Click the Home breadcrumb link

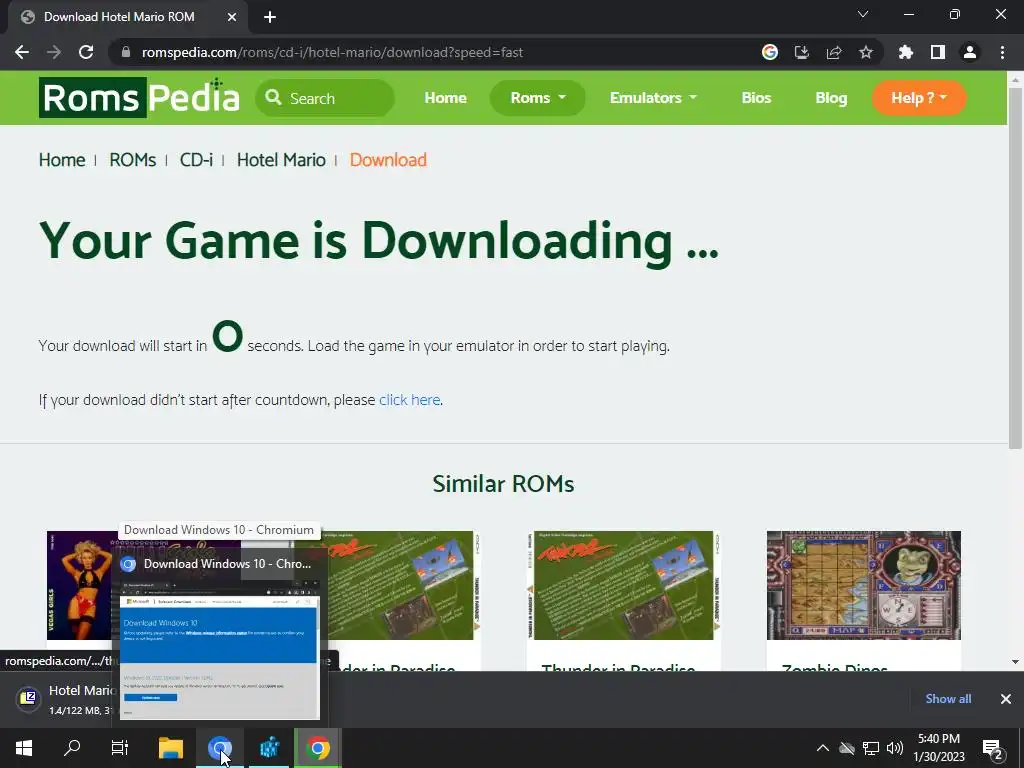pos(62,160)
